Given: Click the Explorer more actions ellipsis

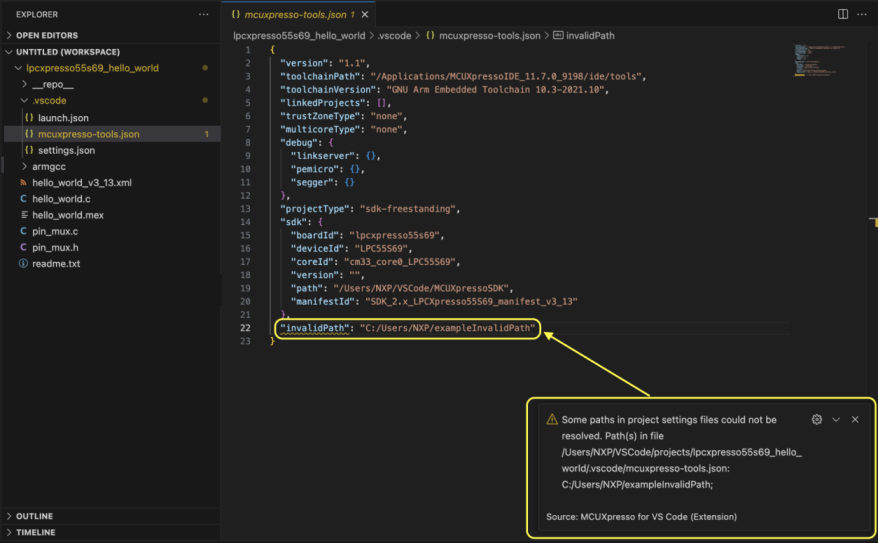Looking at the screenshot, I should 204,15.
